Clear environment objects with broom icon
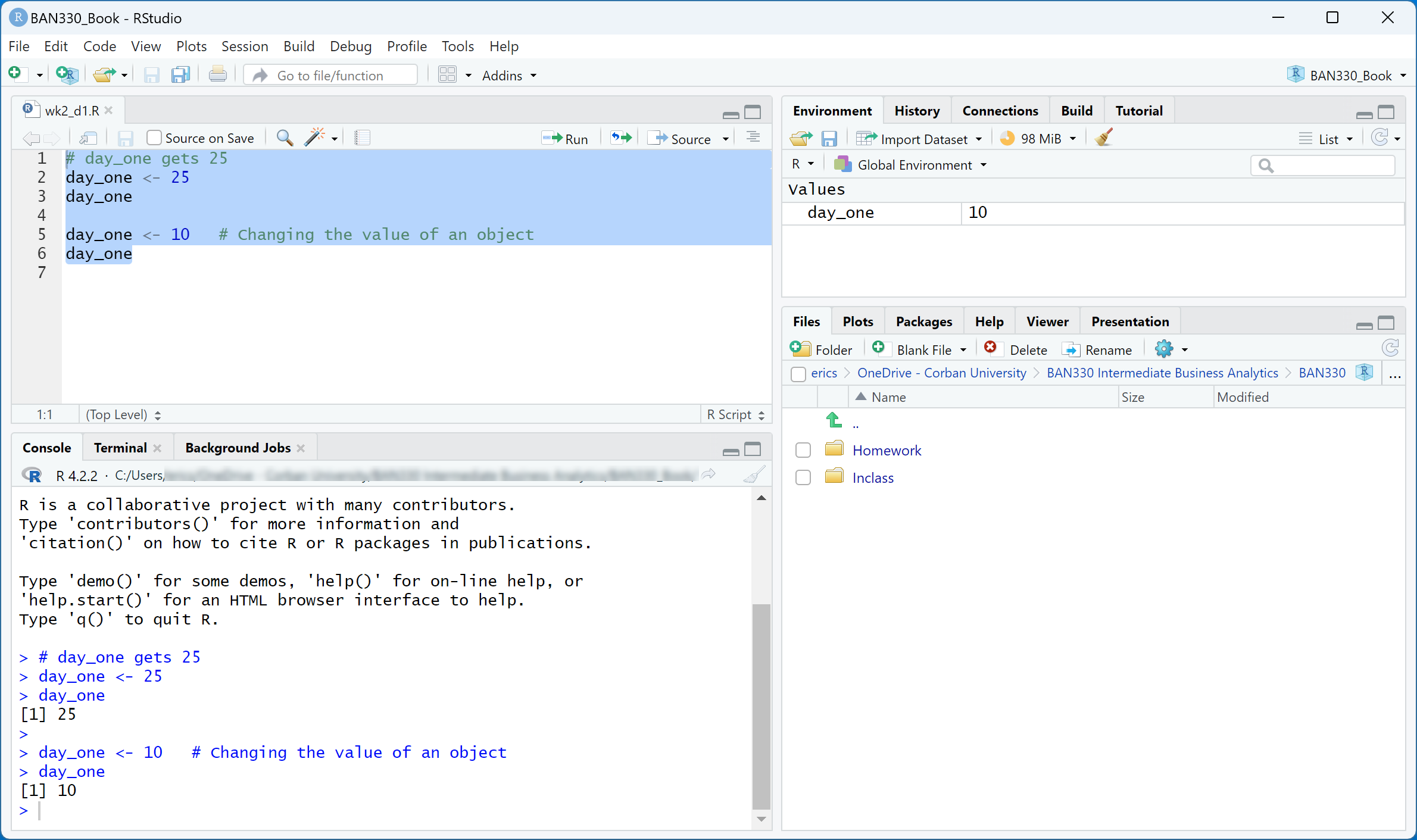The height and width of the screenshot is (840, 1417). [1103, 138]
